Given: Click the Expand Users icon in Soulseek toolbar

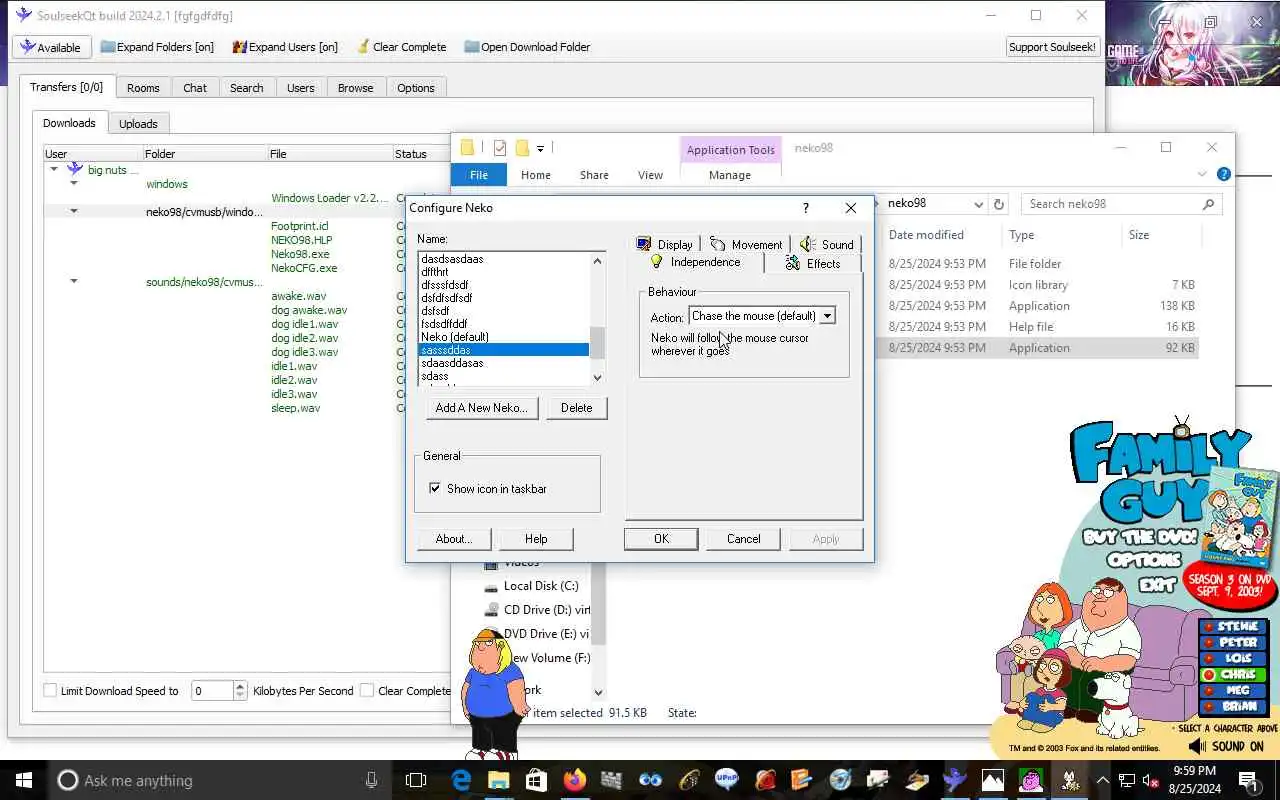Looking at the screenshot, I should (x=239, y=47).
